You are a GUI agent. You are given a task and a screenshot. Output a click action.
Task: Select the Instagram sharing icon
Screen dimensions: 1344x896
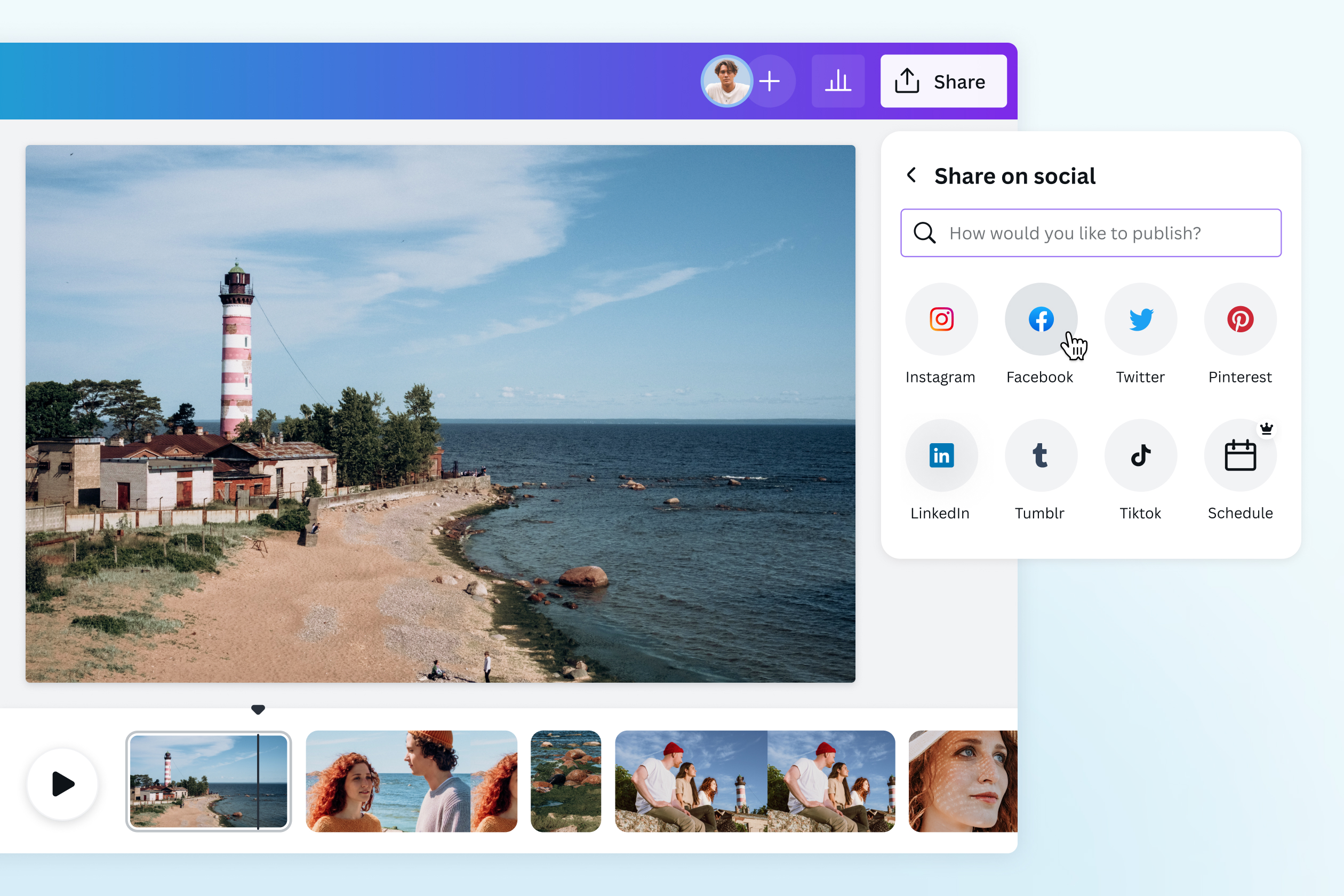941,319
